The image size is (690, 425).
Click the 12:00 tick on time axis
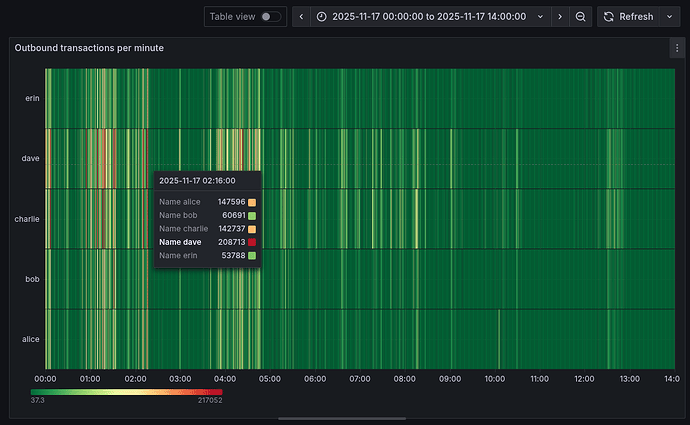[585, 379]
